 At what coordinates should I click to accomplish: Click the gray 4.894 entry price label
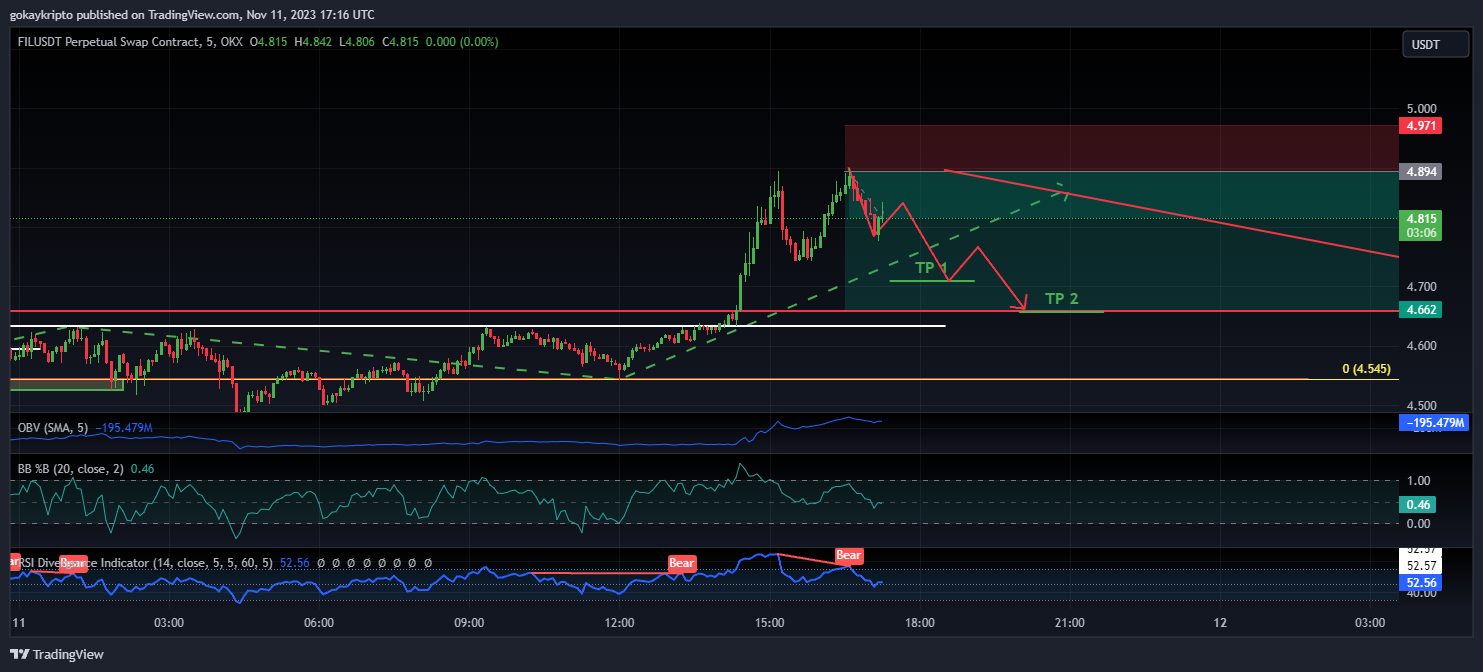coord(1422,171)
